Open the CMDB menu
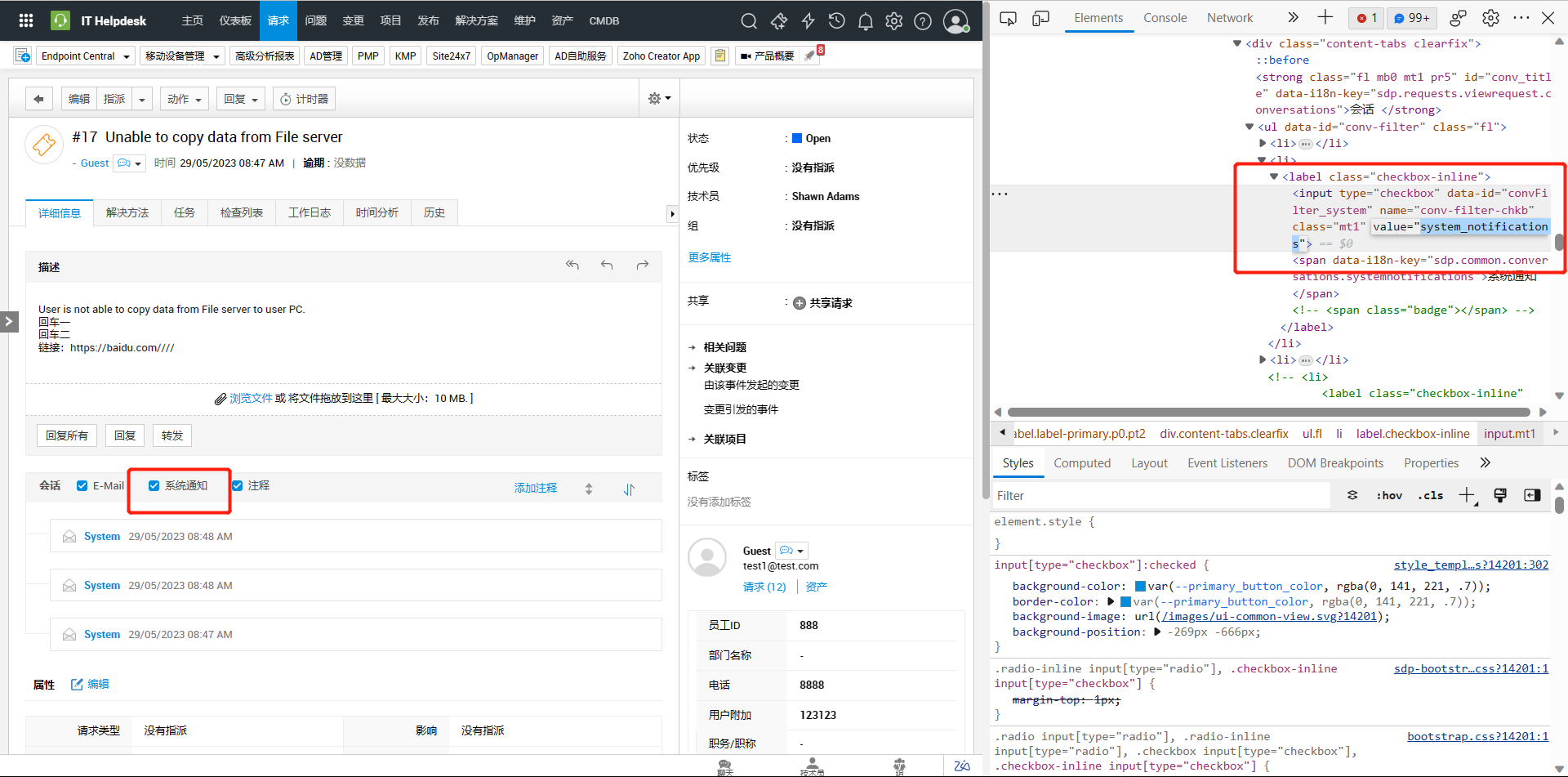Screen dimensions: 1568x777 click(x=604, y=20)
